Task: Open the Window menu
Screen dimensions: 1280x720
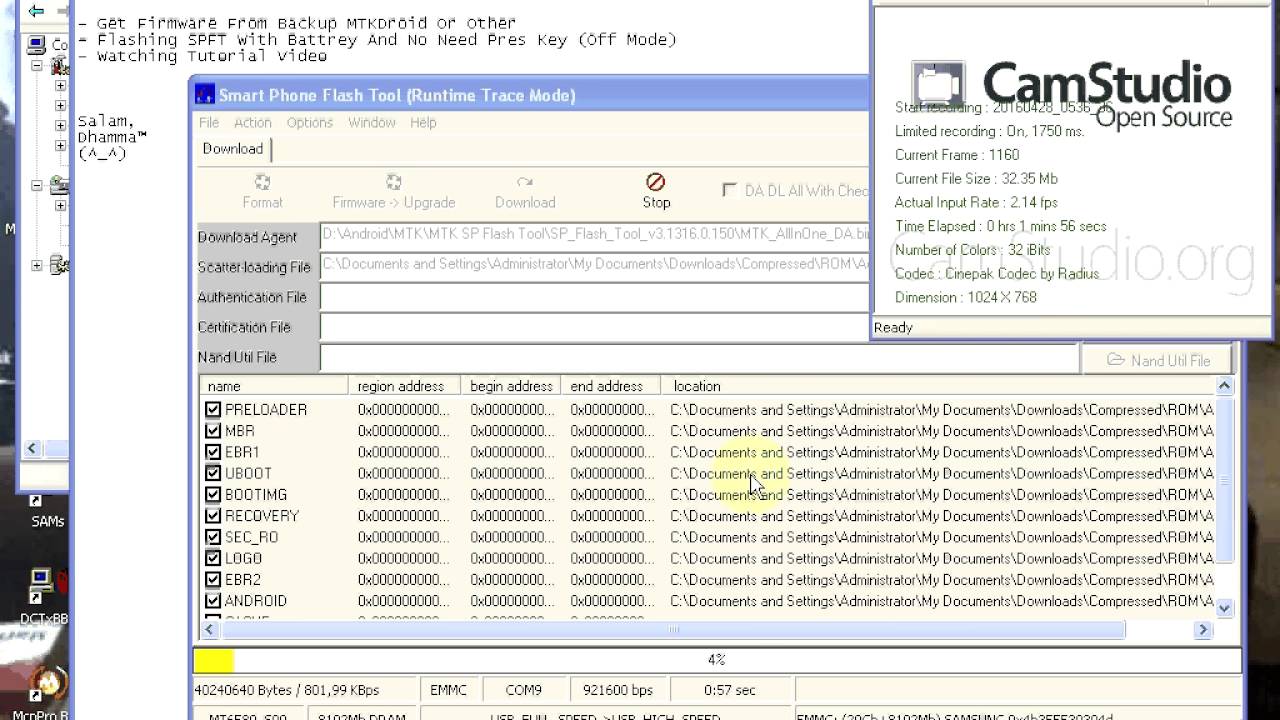Action: pyautogui.click(x=371, y=122)
